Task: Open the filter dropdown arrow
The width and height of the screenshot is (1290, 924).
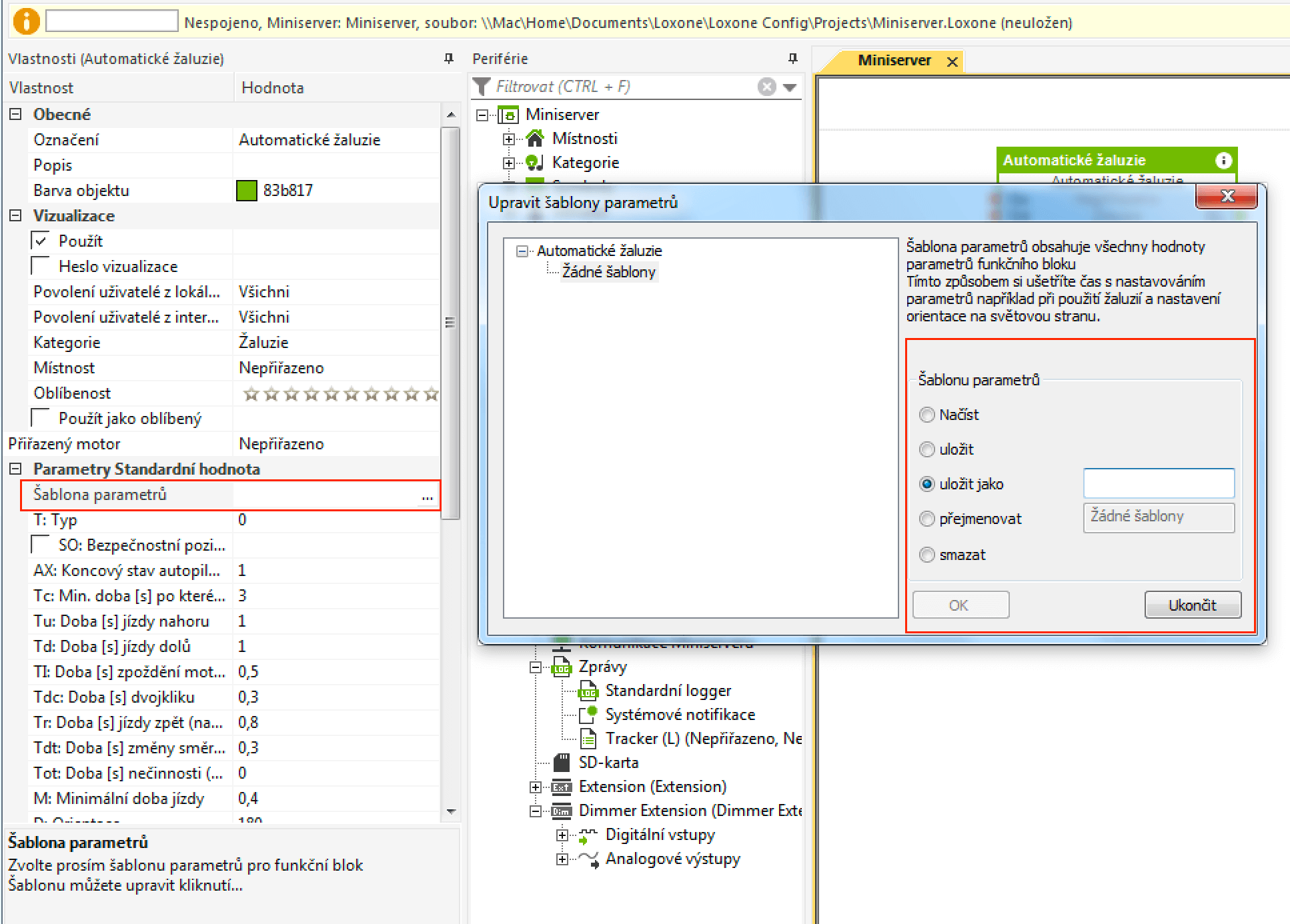Action: [x=790, y=87]
